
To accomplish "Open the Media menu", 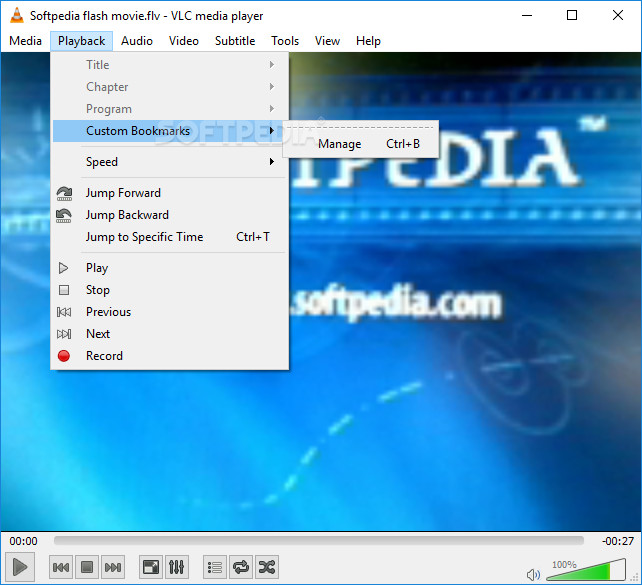I will pyautogui.click(x=25, y=41).
